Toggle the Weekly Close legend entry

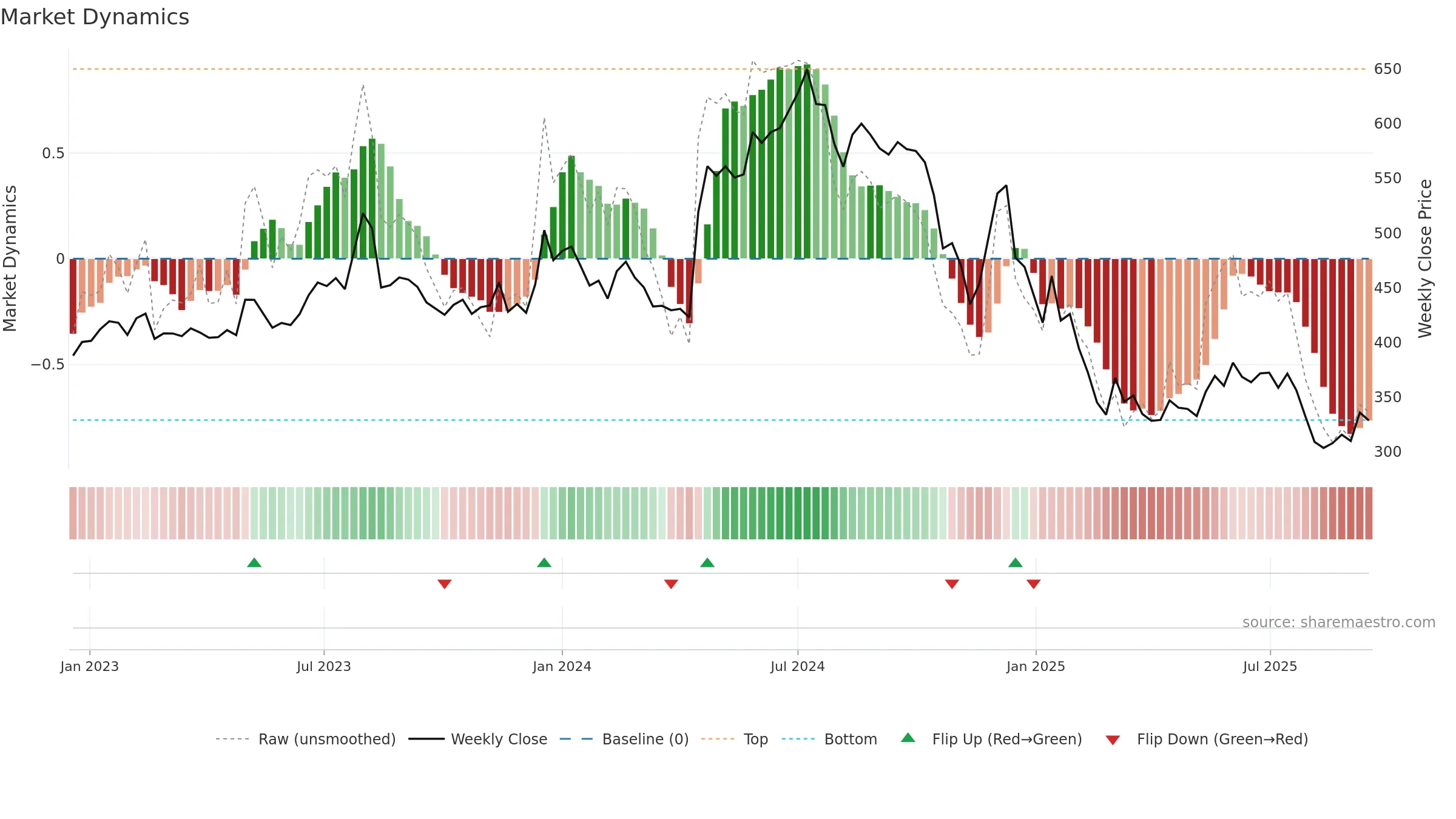[x=478, y=739]
